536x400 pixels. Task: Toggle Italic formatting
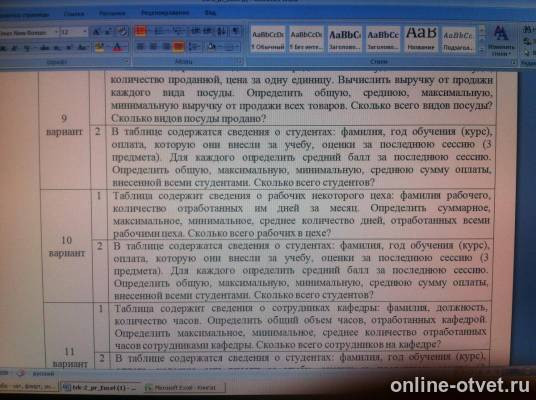[x=14, y=48]
